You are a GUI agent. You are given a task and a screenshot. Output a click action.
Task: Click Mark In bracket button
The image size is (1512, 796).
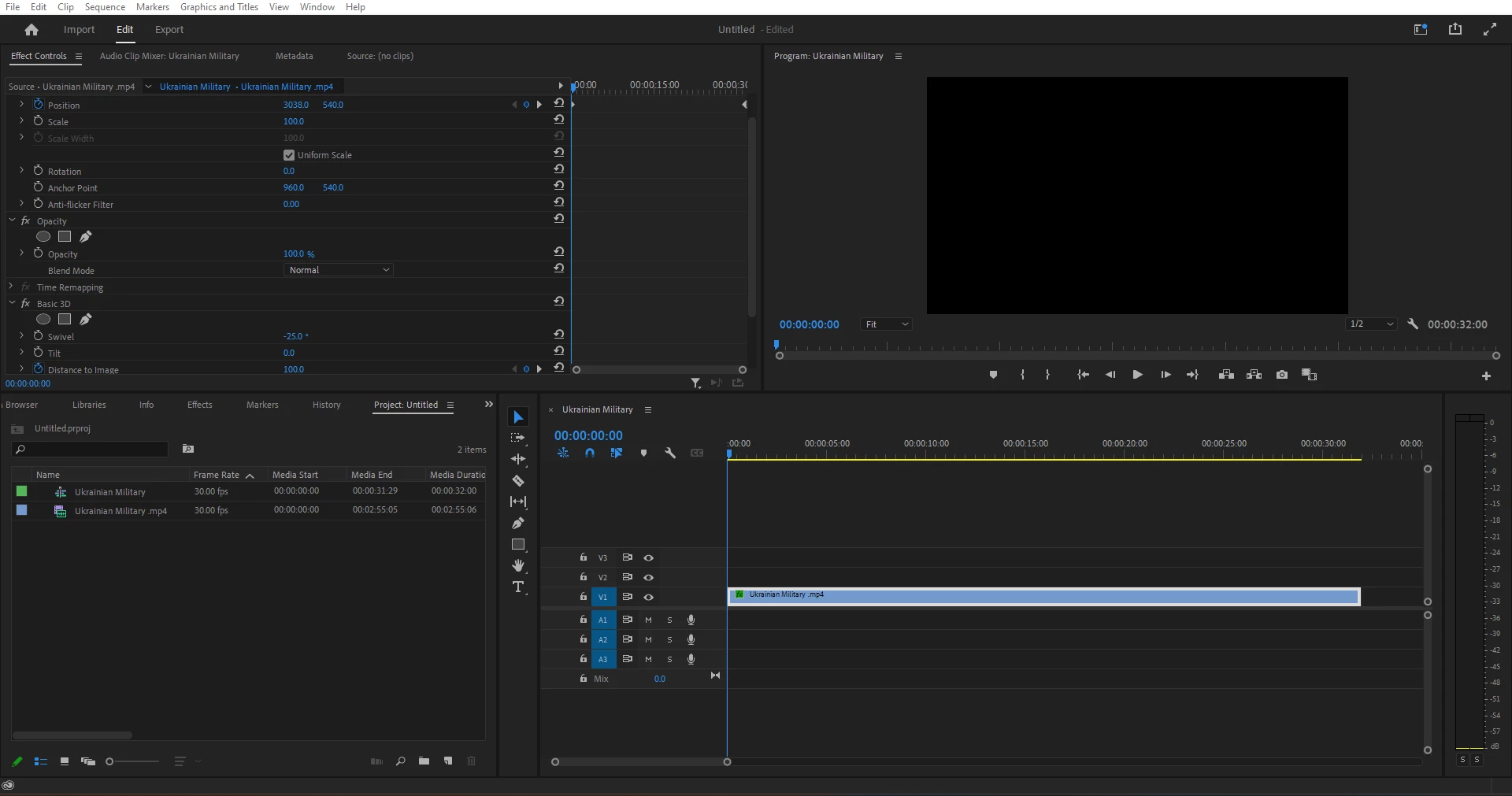pos(1022,375)
